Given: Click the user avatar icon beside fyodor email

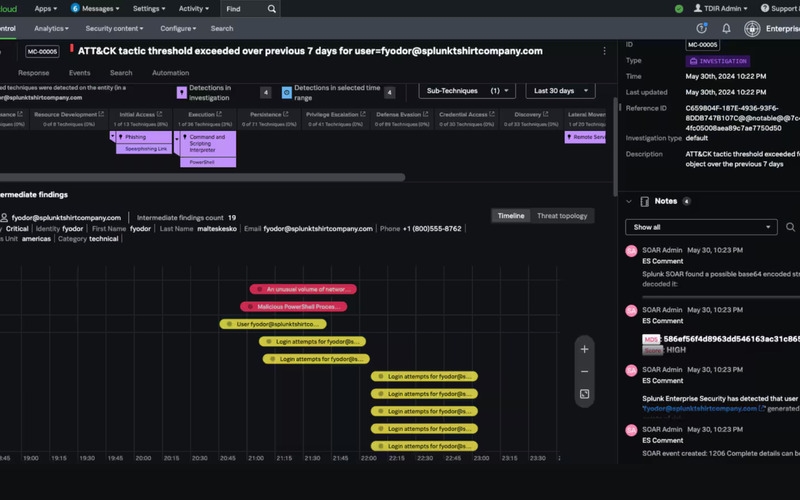Looking at the screenshot, I should coord(4,217).
